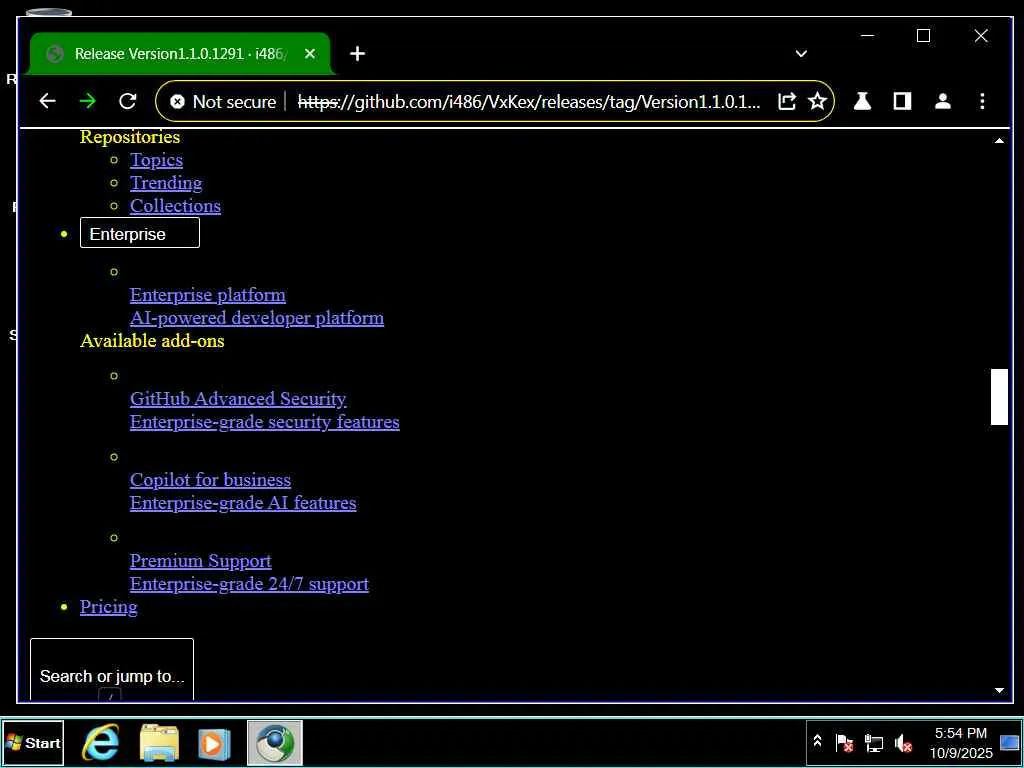1024x768 pixels.
Task: Collapse the Enterprise menu button
Action: coord(140,233)
